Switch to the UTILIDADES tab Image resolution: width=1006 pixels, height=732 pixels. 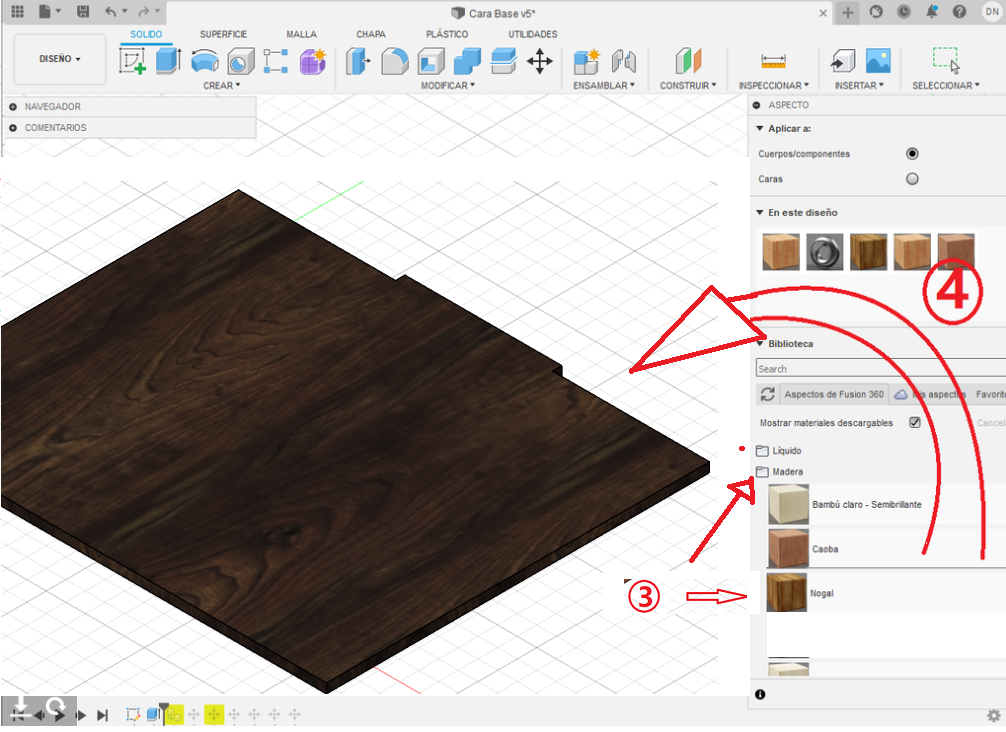pos(533,34)
